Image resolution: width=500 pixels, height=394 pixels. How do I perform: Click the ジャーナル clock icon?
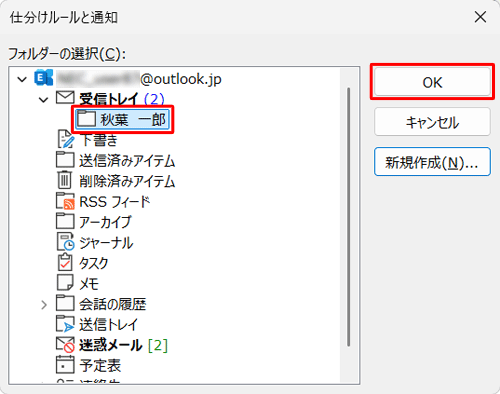66,242
